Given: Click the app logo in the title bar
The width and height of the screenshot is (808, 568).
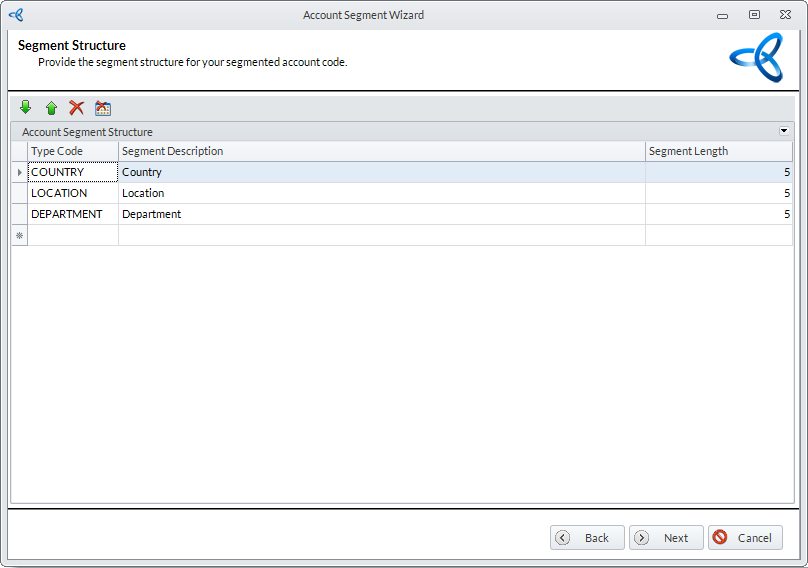Looking at the screenshot, I should click(x=15, y=15).
